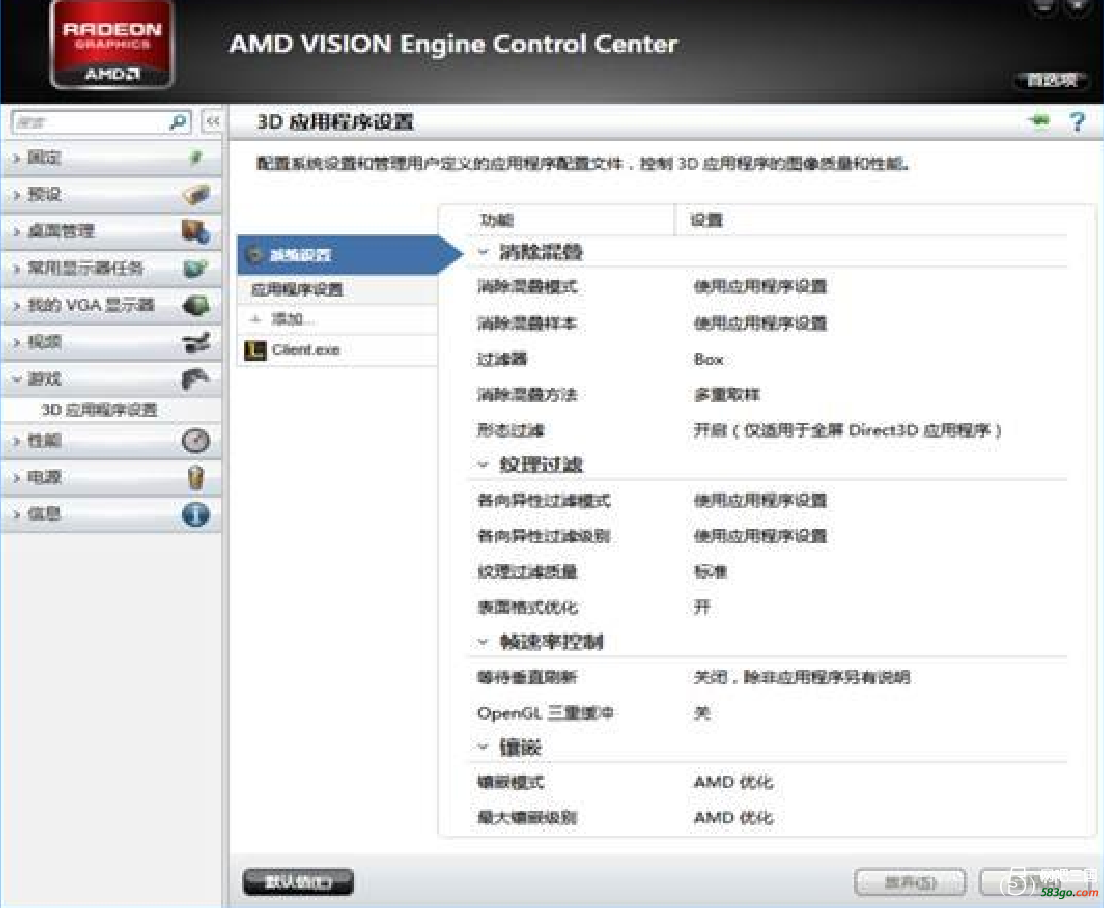
Task: Click the 放弃(S) discard button
Action: pyautogui.click(x=910, y=882)
